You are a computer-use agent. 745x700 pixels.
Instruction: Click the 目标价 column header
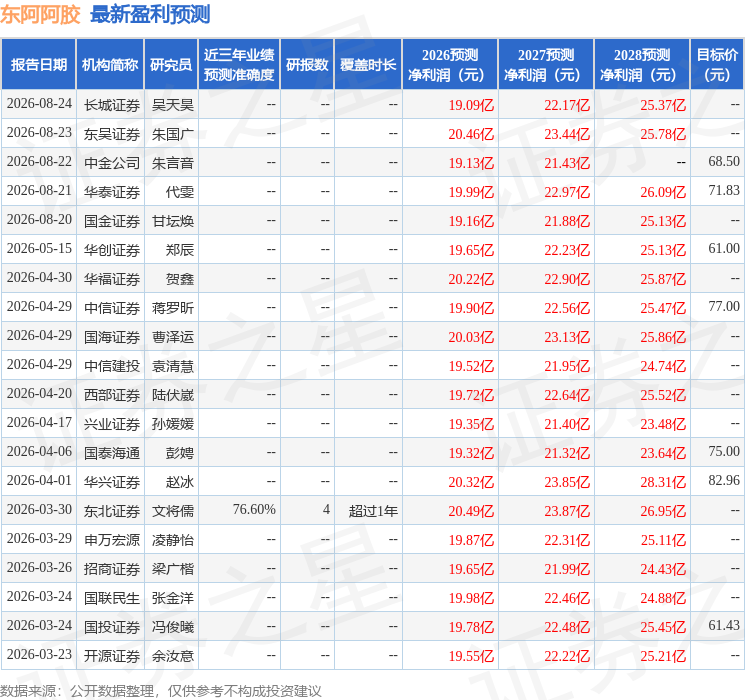pyautogui.click(x=716, y=65)
